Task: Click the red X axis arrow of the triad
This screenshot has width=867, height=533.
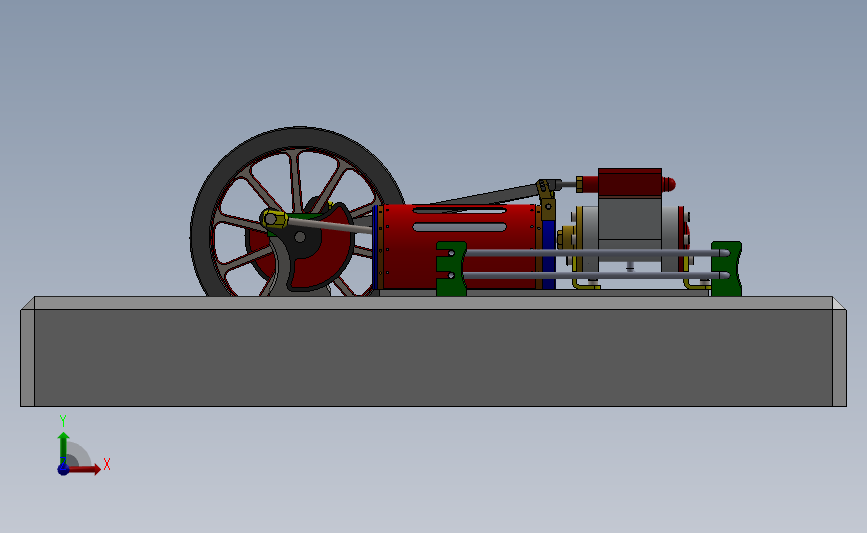Action: (x=84, y=469)
